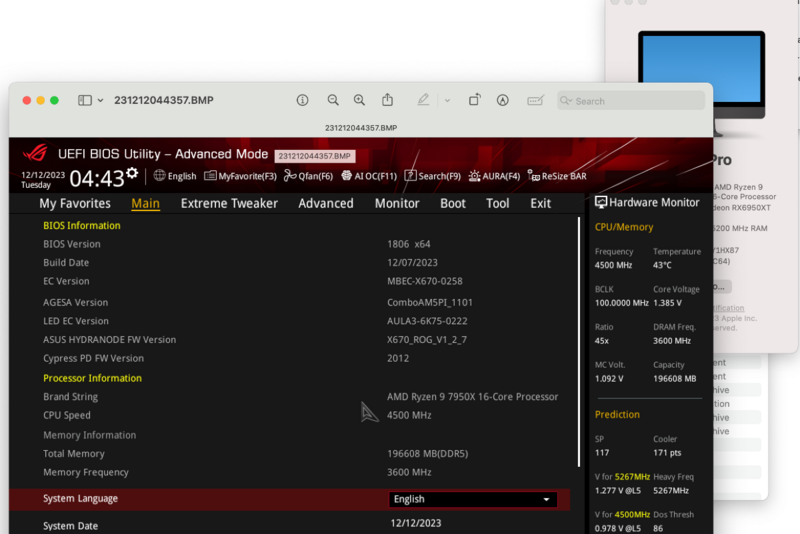Viewport: 800px width, 534px height.
Task: Click the settings gear beside the BIOS clock
Action: point(132,175)
